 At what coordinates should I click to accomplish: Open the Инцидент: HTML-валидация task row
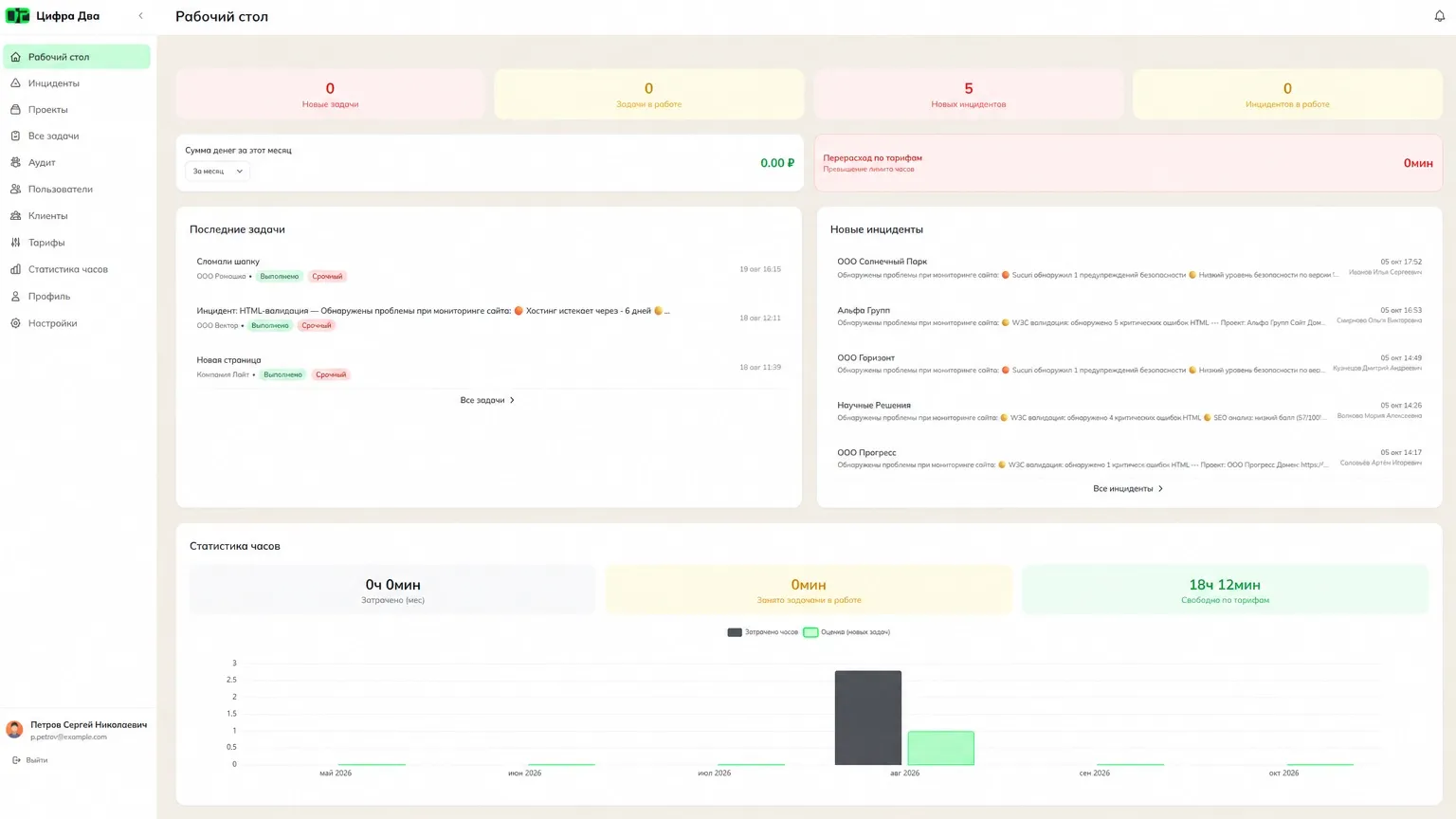click(489, 318)
